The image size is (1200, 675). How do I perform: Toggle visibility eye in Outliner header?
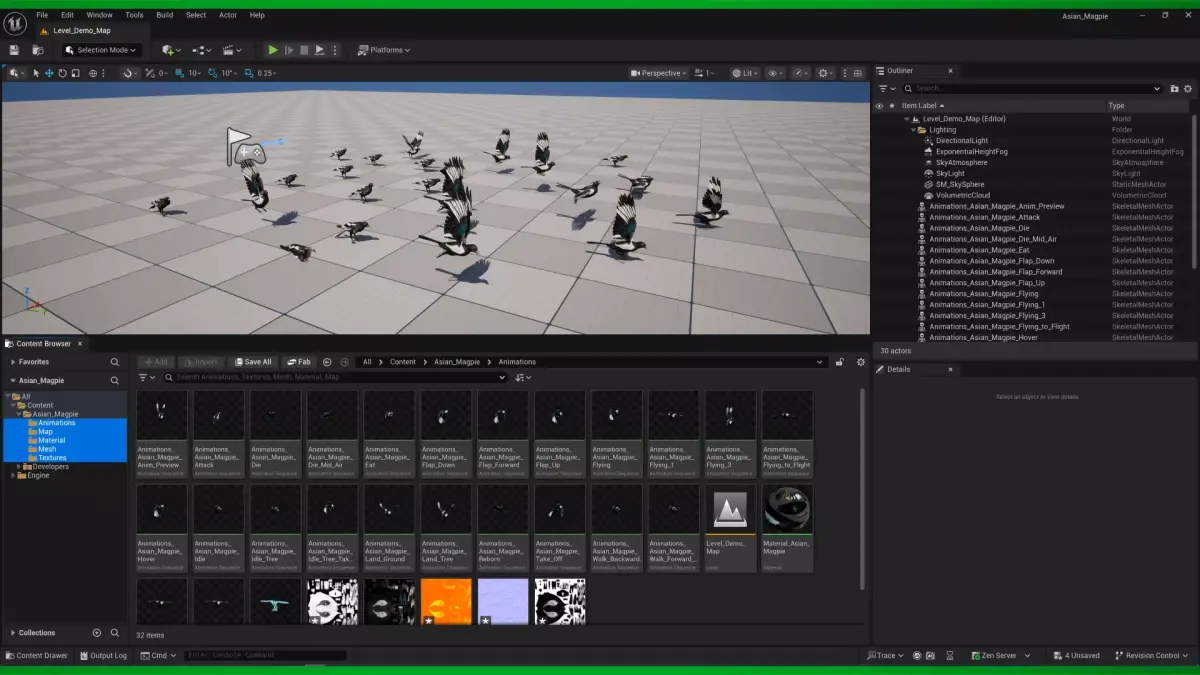point(880,105)
